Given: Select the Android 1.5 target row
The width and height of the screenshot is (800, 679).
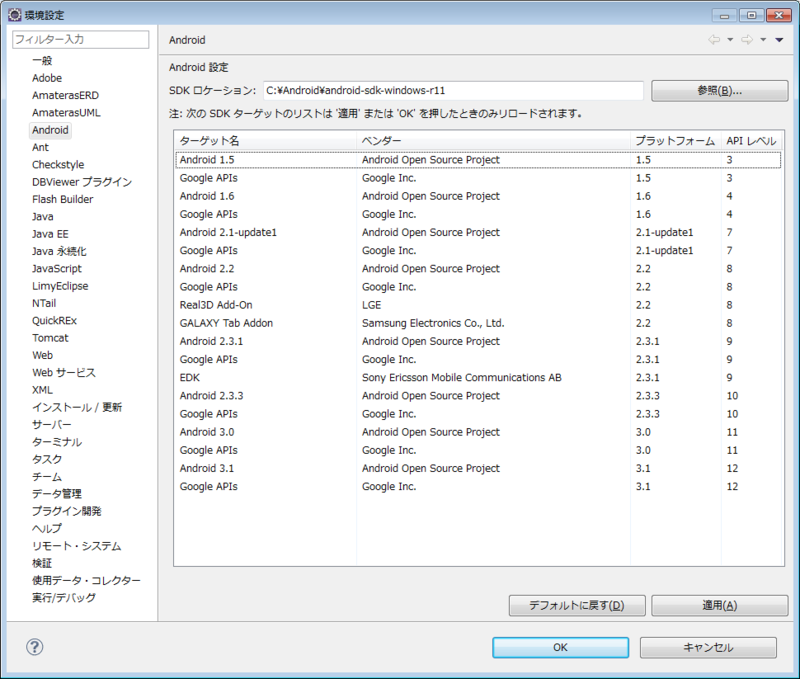Looking at the screenshot, I should (x=478, y=160).
